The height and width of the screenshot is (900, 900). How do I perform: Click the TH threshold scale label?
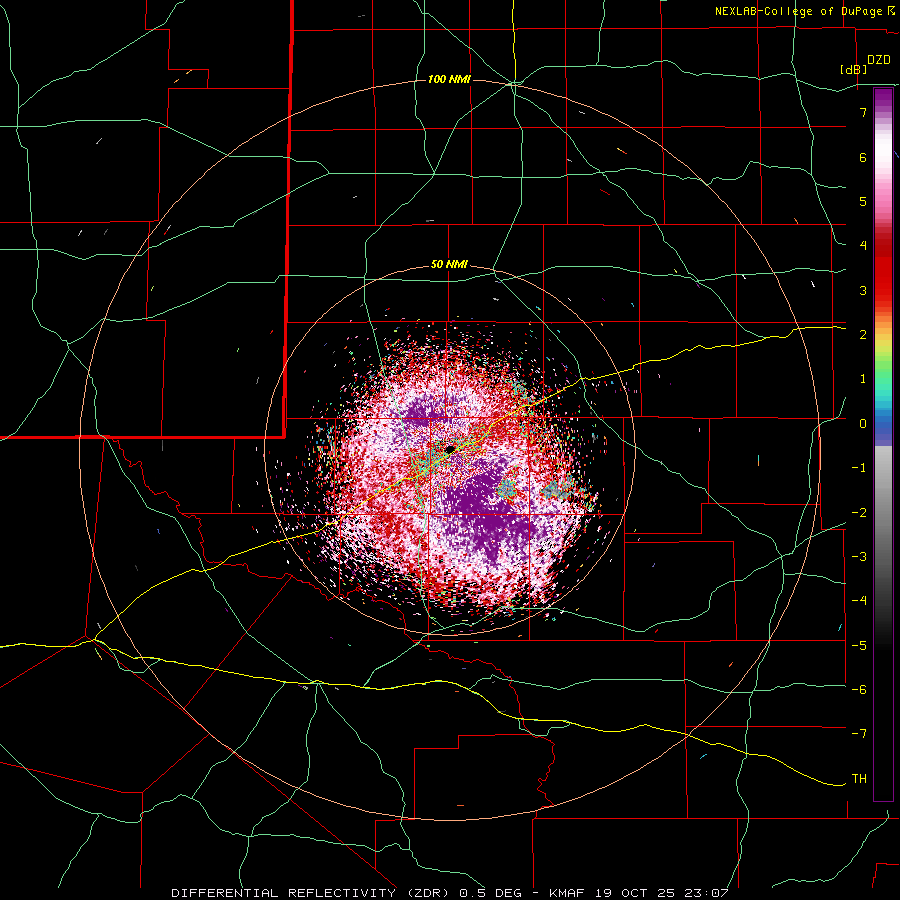[859, 778]
